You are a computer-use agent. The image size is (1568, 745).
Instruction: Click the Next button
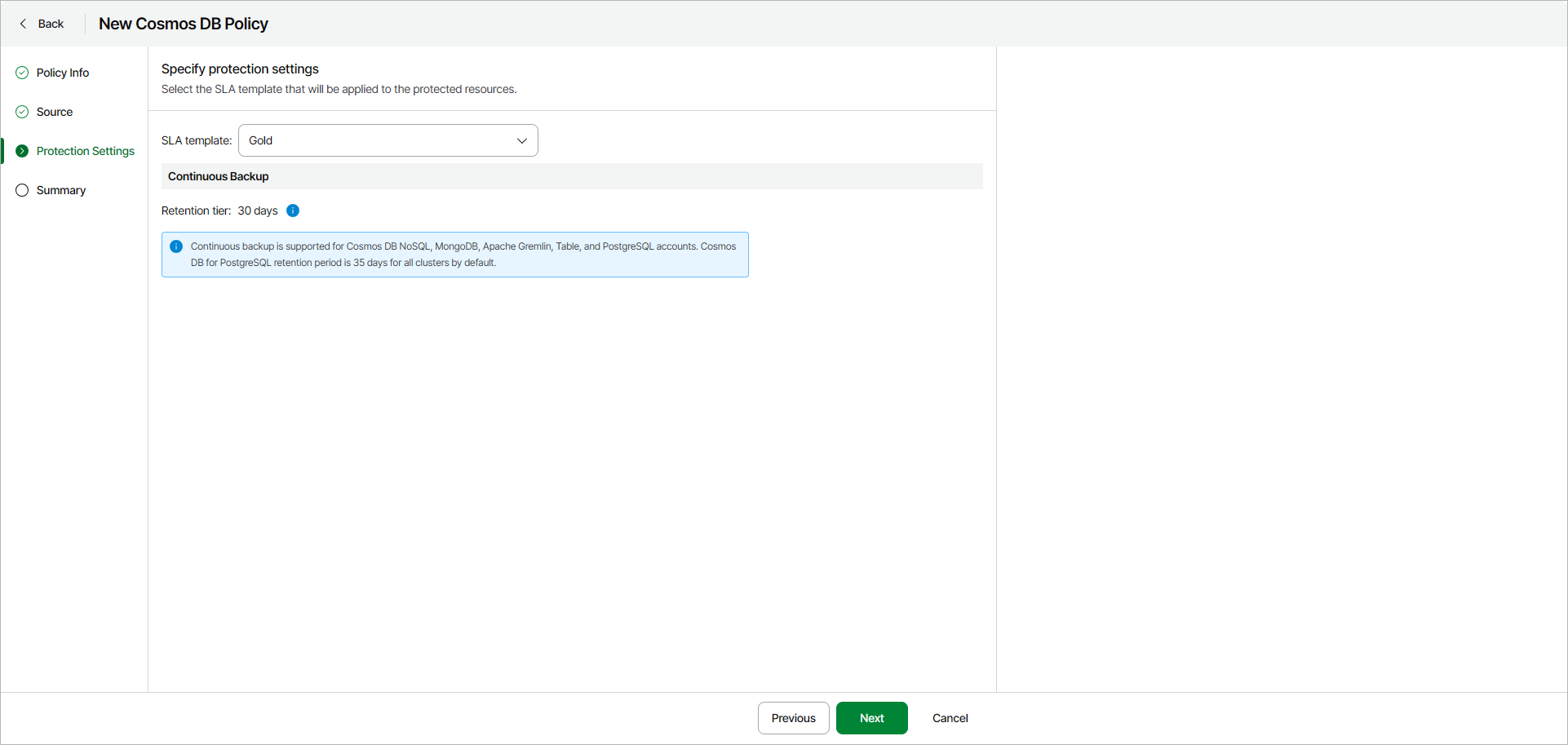point(872,718)
